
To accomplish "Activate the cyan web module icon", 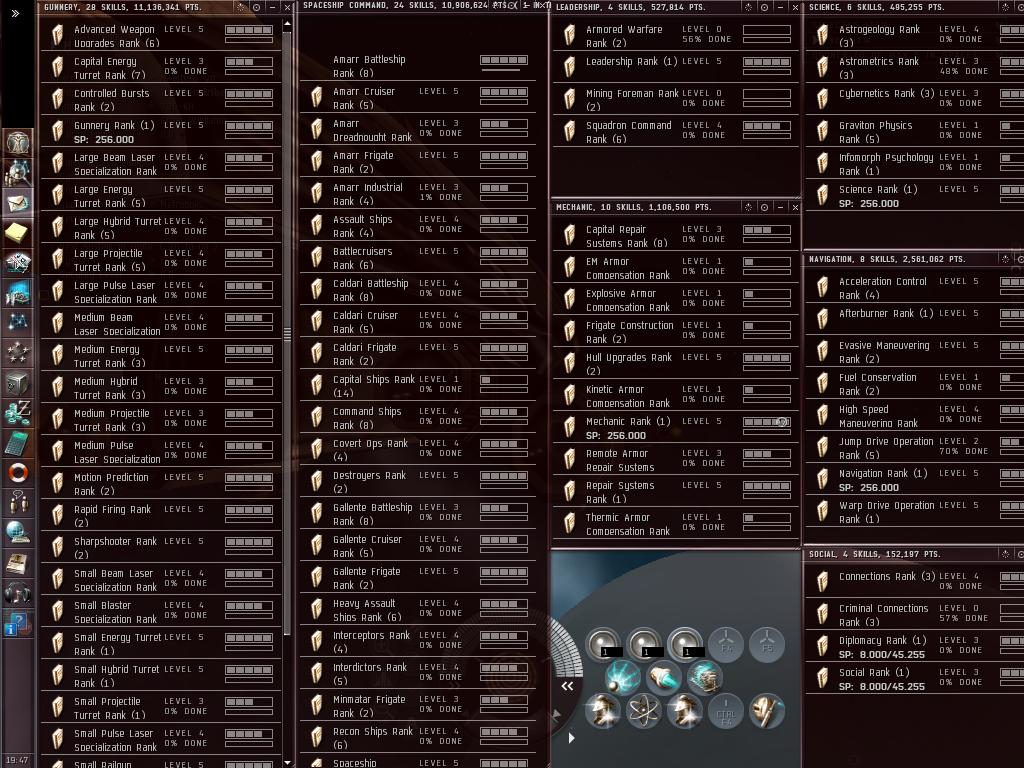I will pos(705,677).
